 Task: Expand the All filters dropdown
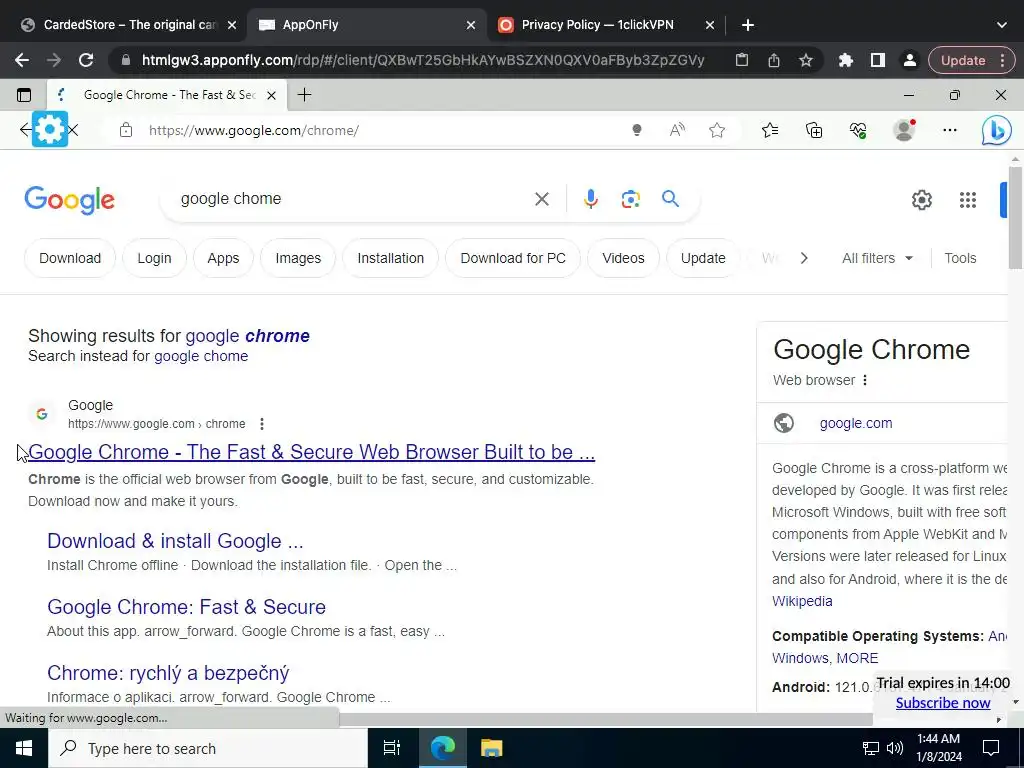[x=877, y=258]
